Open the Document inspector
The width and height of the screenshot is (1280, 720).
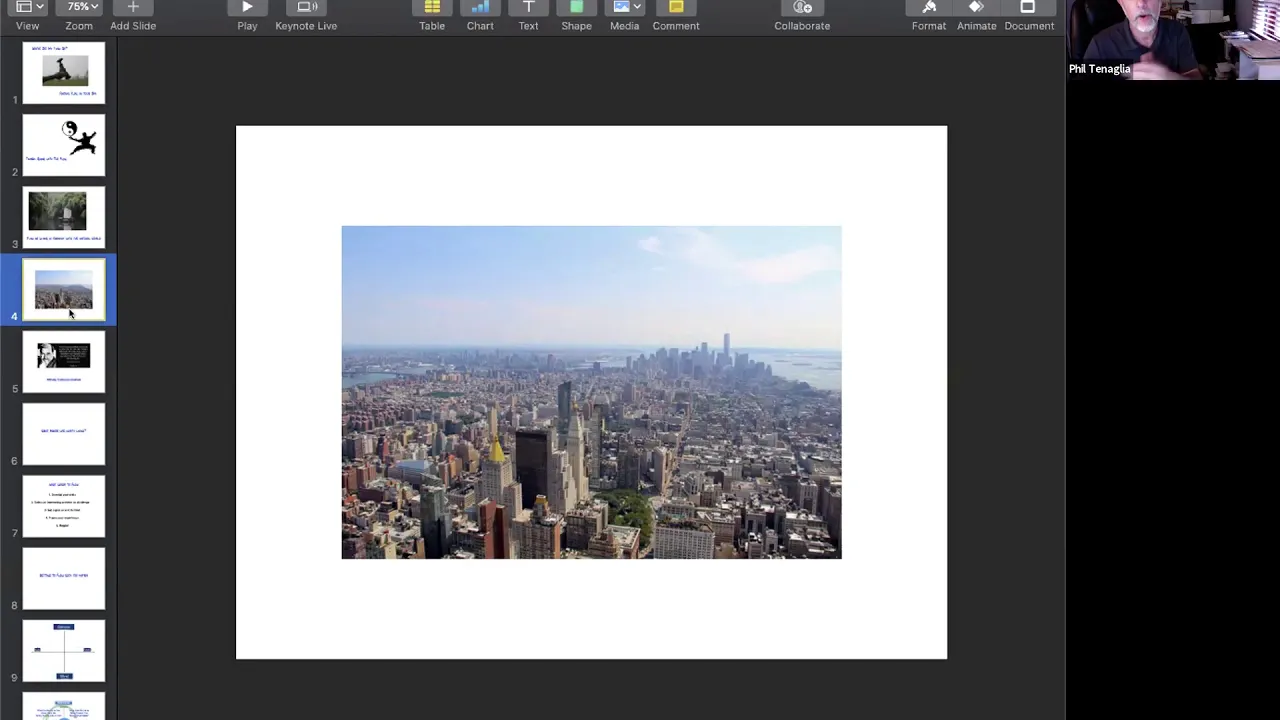click(1028, 7)
